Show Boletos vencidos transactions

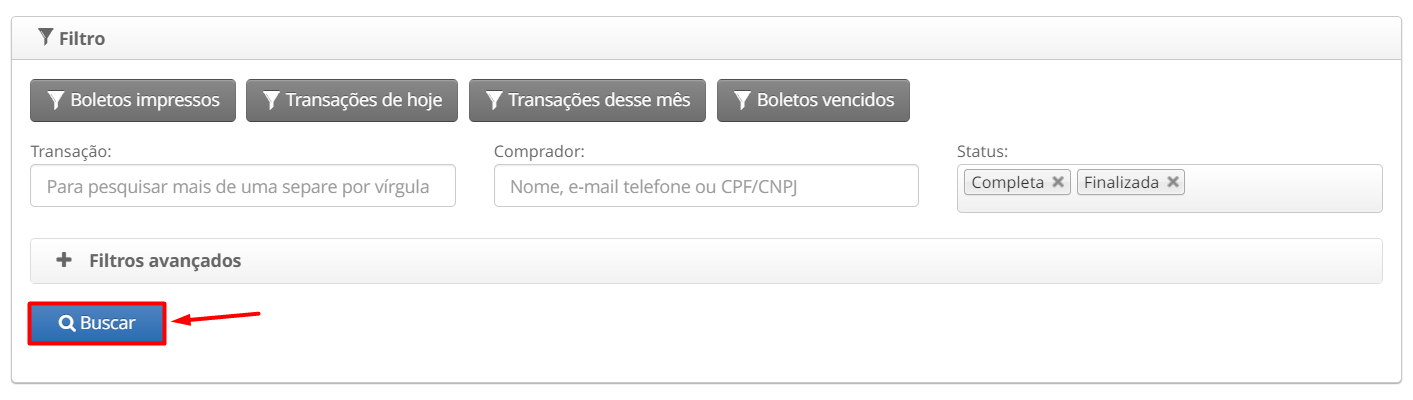click(813, 100)
